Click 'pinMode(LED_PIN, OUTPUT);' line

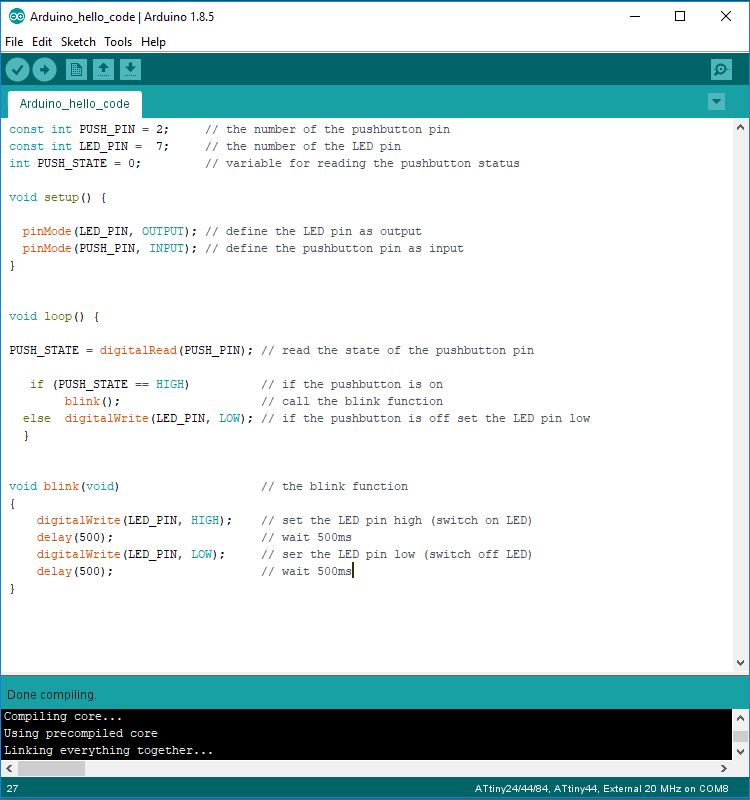110,232
